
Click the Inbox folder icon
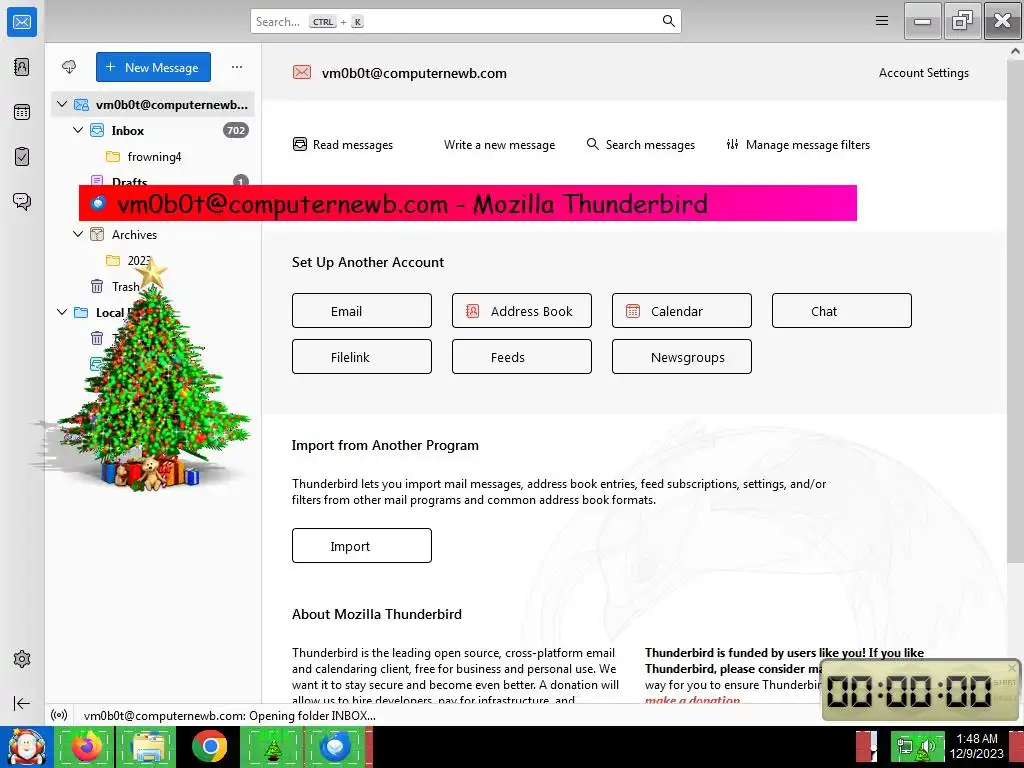pos(97,130)
